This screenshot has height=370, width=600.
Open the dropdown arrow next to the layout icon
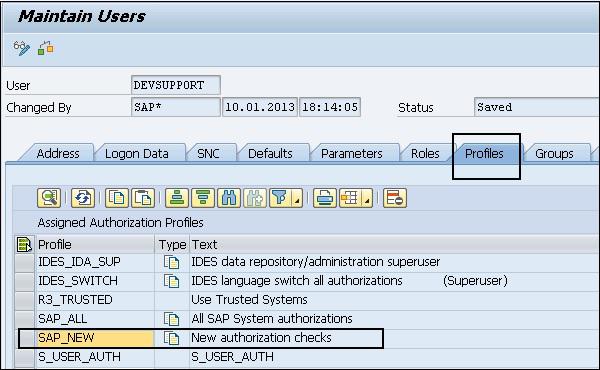pos(367,198)
